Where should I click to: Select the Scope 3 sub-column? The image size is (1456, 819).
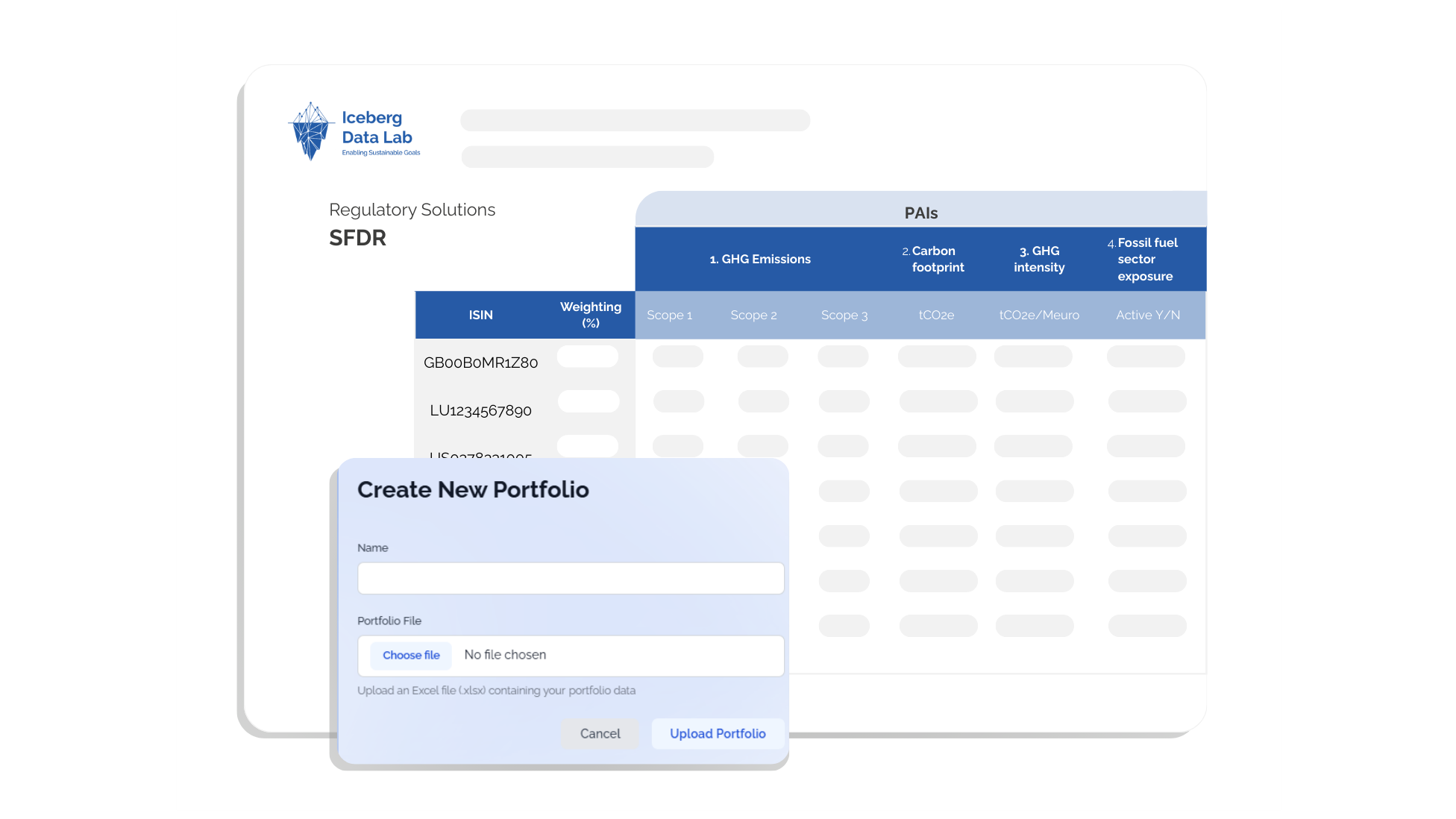844,315
